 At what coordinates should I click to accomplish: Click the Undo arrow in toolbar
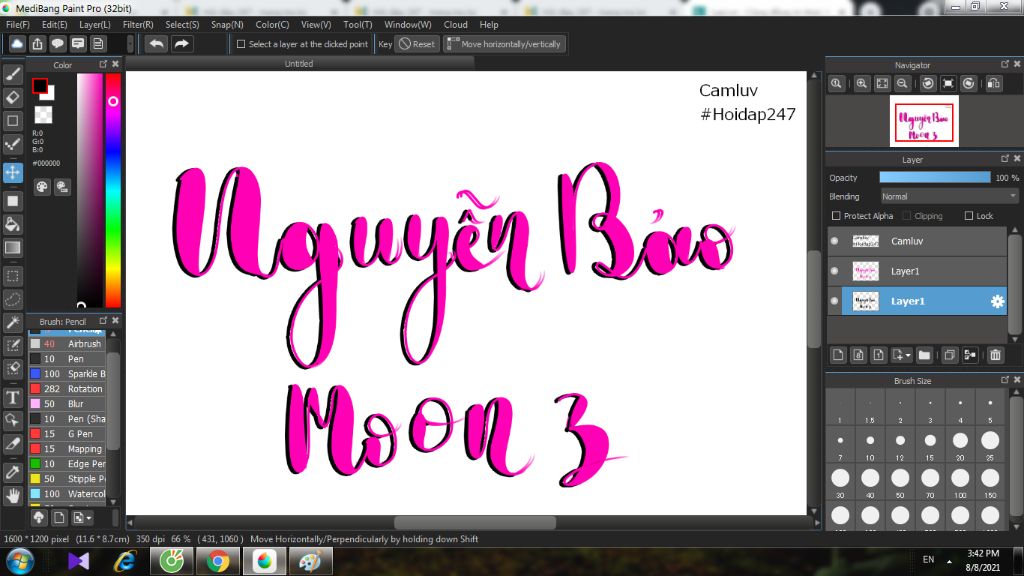click(x=157, y=44)
